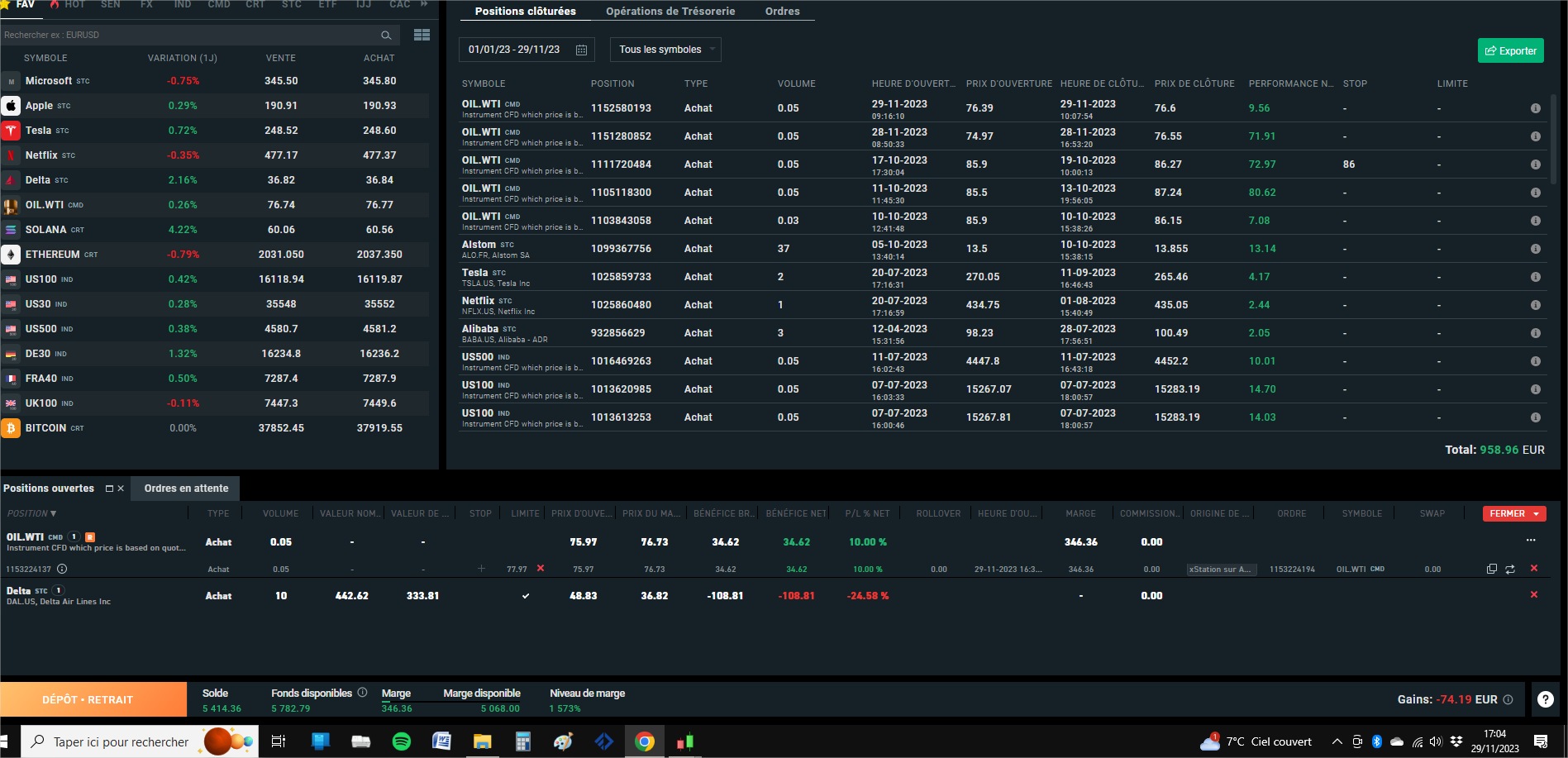
Task: Show info for Alibaba position 932856629
Action: (x=1535, y=333)
